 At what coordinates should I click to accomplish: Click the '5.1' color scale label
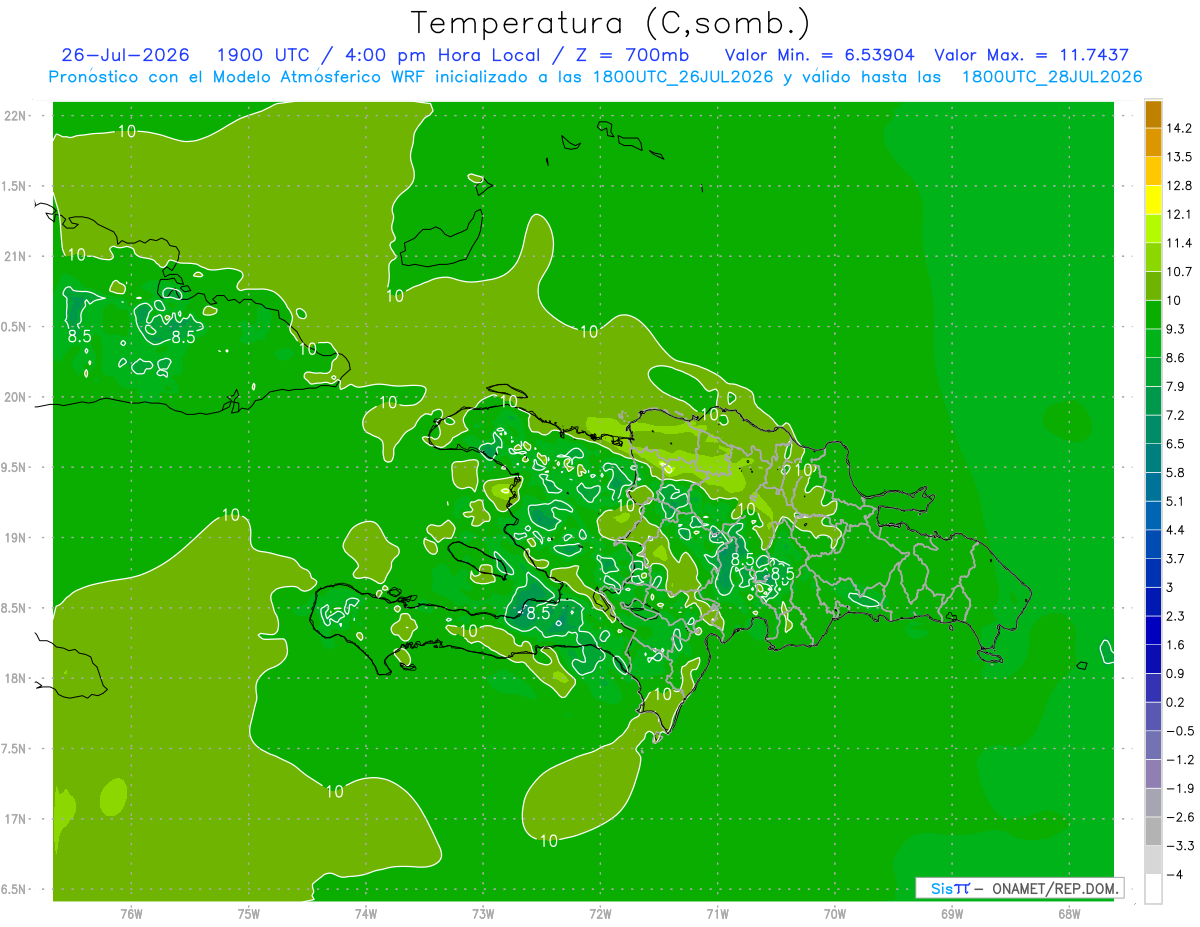(x=1175, y=502)
